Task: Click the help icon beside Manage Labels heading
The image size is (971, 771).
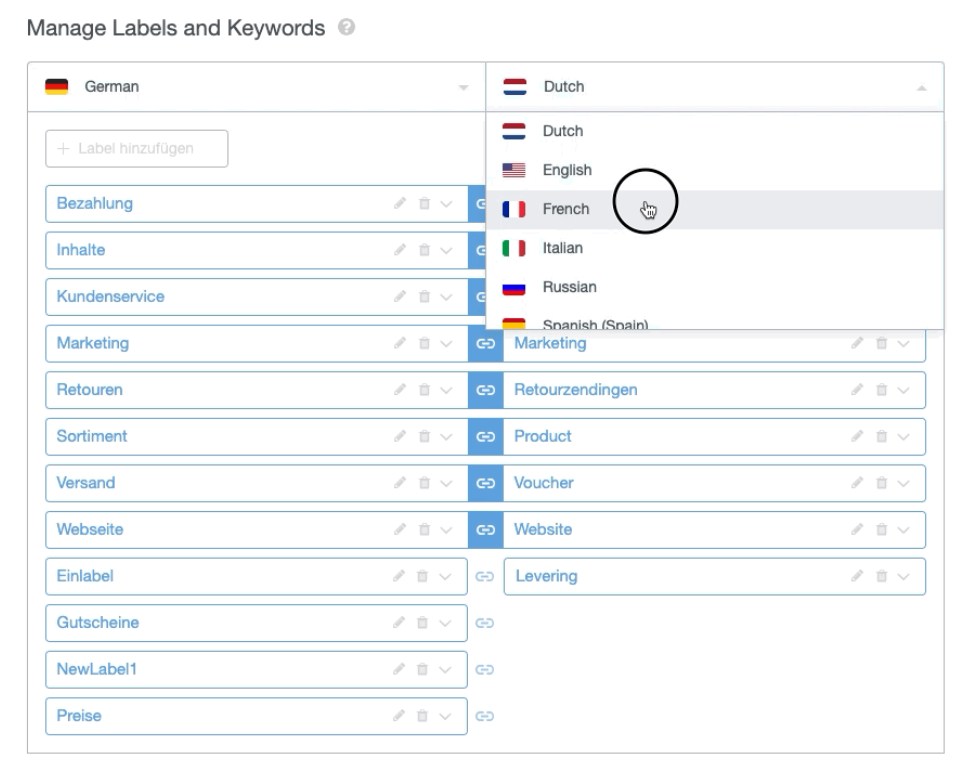Action: [x=346, y=28]
